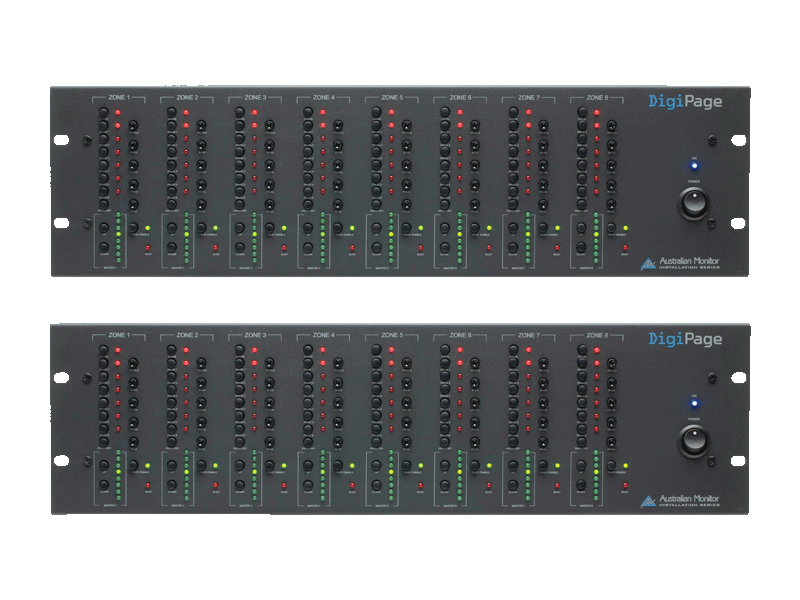Adjust Zone 2 Treble trim pot, lower unit
This screenshot has height=600, width=800.
point(202,363)
